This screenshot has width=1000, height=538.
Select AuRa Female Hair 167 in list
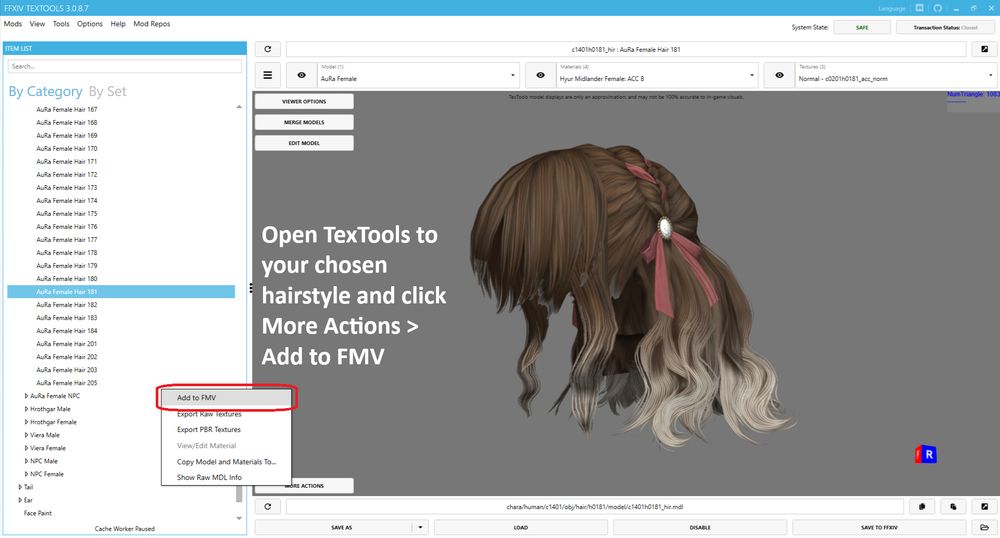pos(67,110)
